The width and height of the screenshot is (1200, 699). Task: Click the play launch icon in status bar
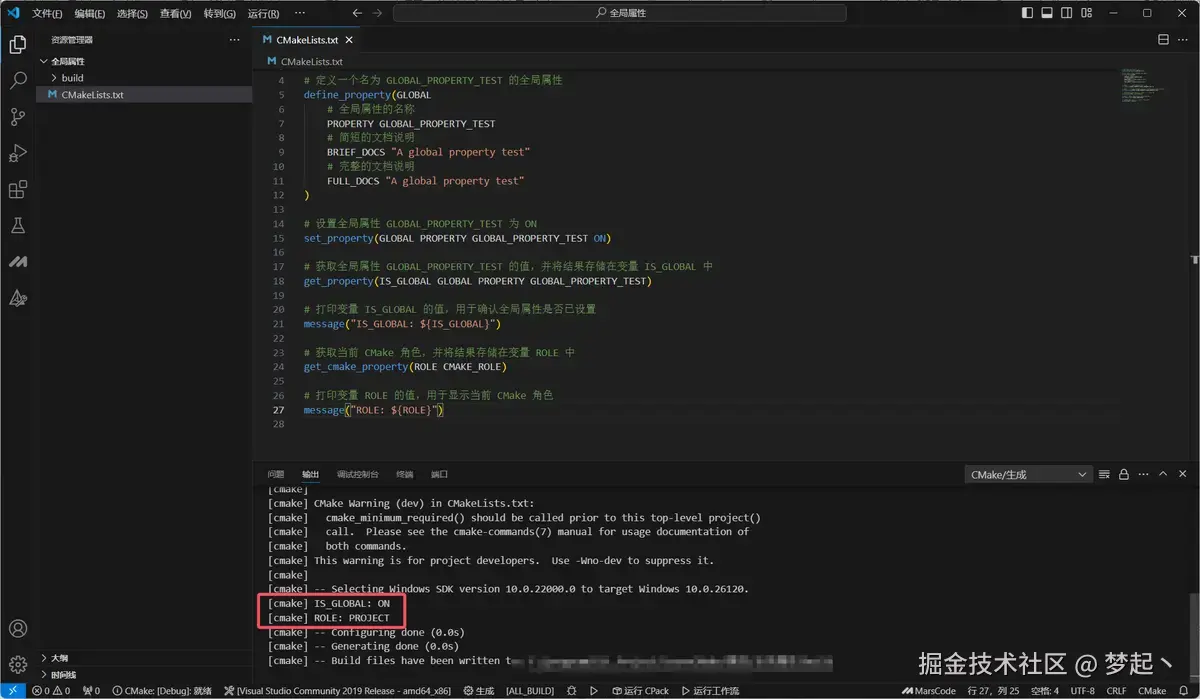pos(593,691)
